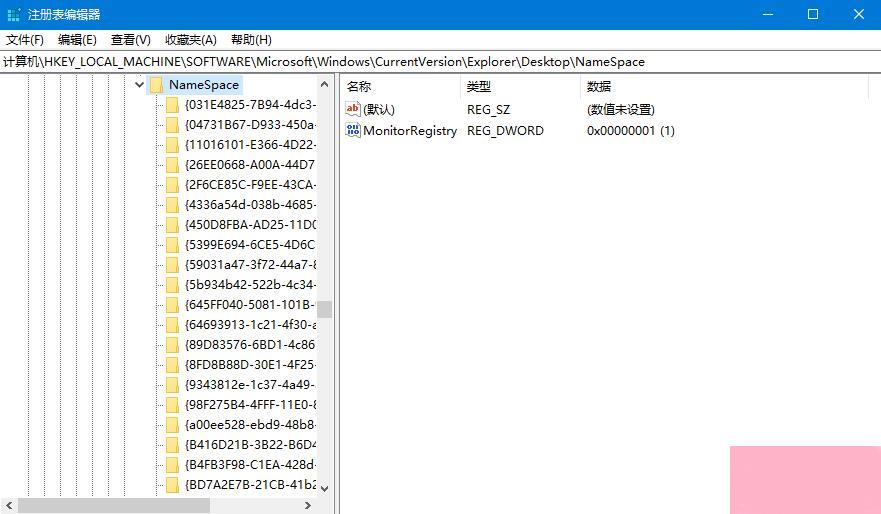Click folder icon of {B4FB3F98-C1EA-428d key
The image size is (881, 514).
tap(172, 465)
